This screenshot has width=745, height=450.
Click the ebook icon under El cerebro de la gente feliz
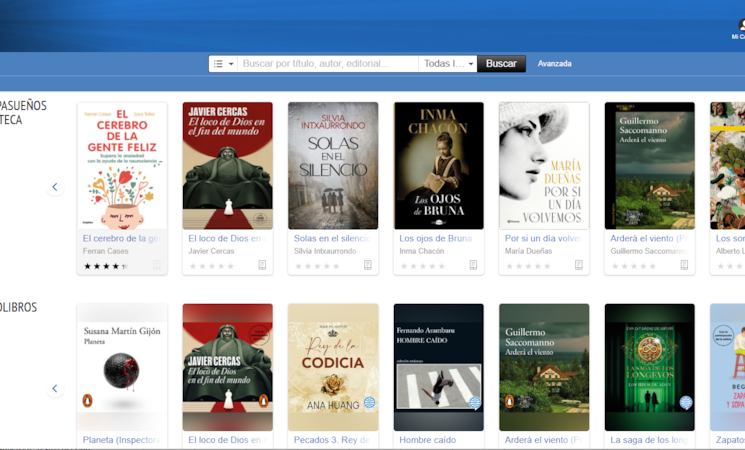[x=157, y=265]
